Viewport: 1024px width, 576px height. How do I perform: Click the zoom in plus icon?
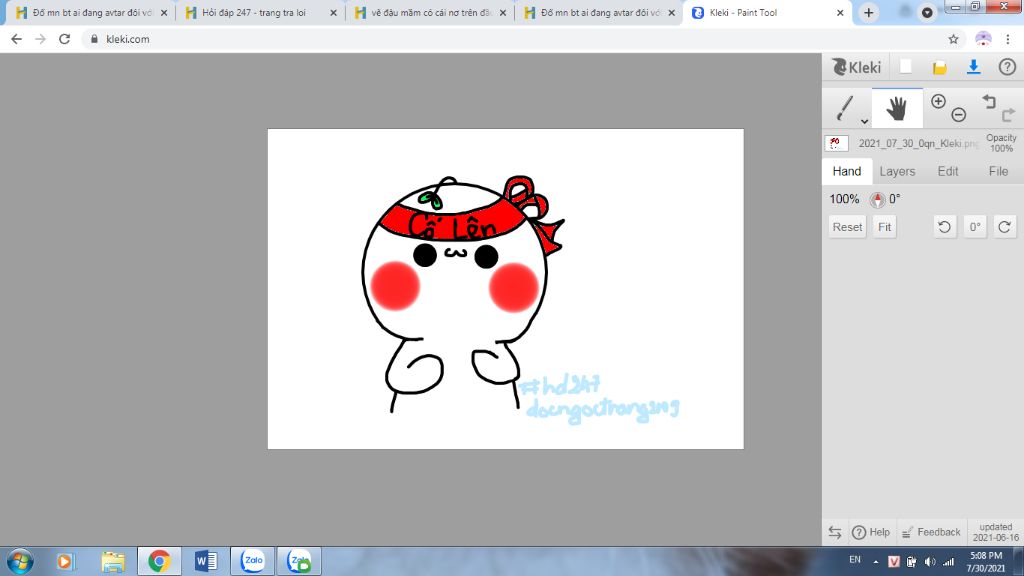point(938,101)
